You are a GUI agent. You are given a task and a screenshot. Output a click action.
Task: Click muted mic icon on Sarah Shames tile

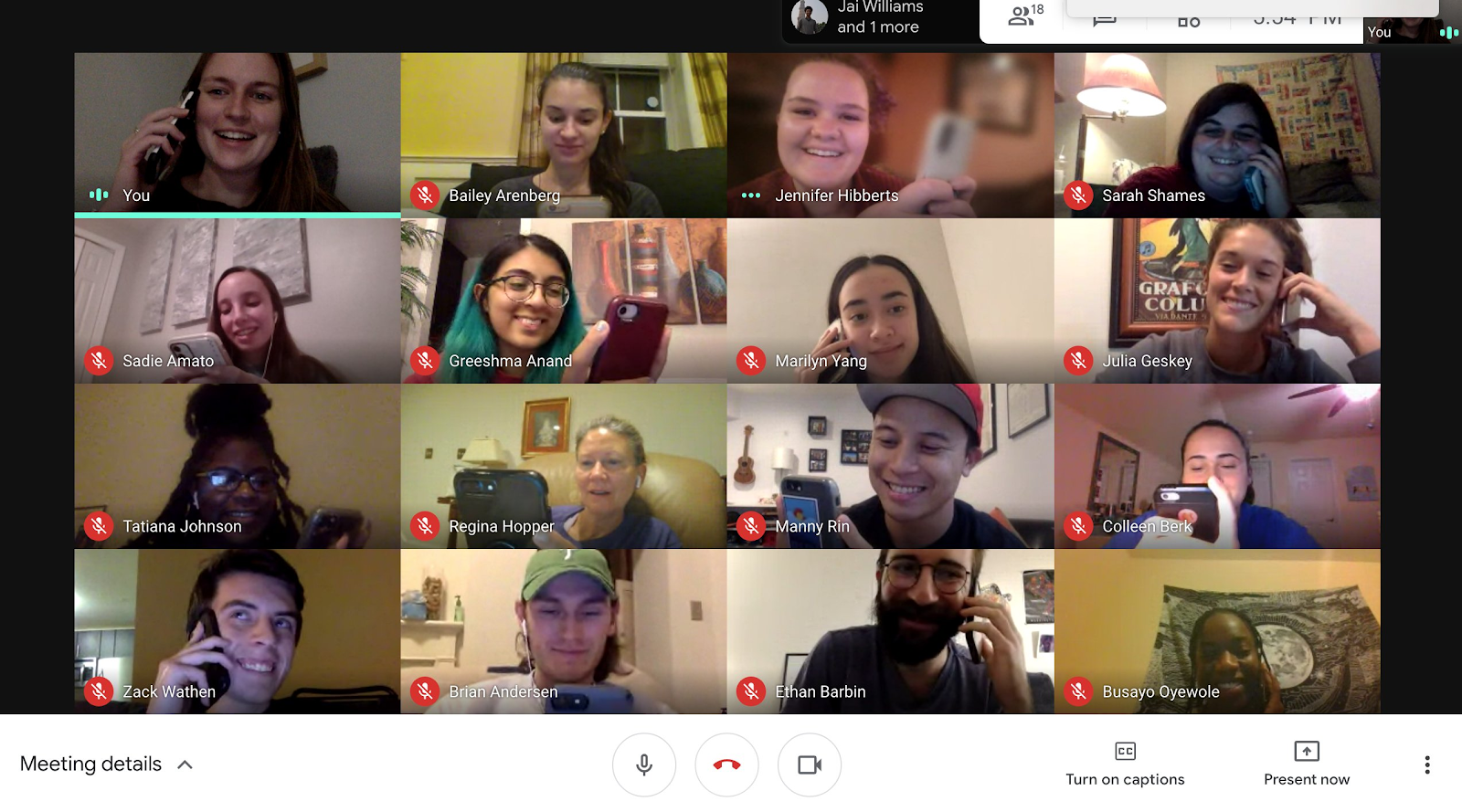coord(1078,195)
